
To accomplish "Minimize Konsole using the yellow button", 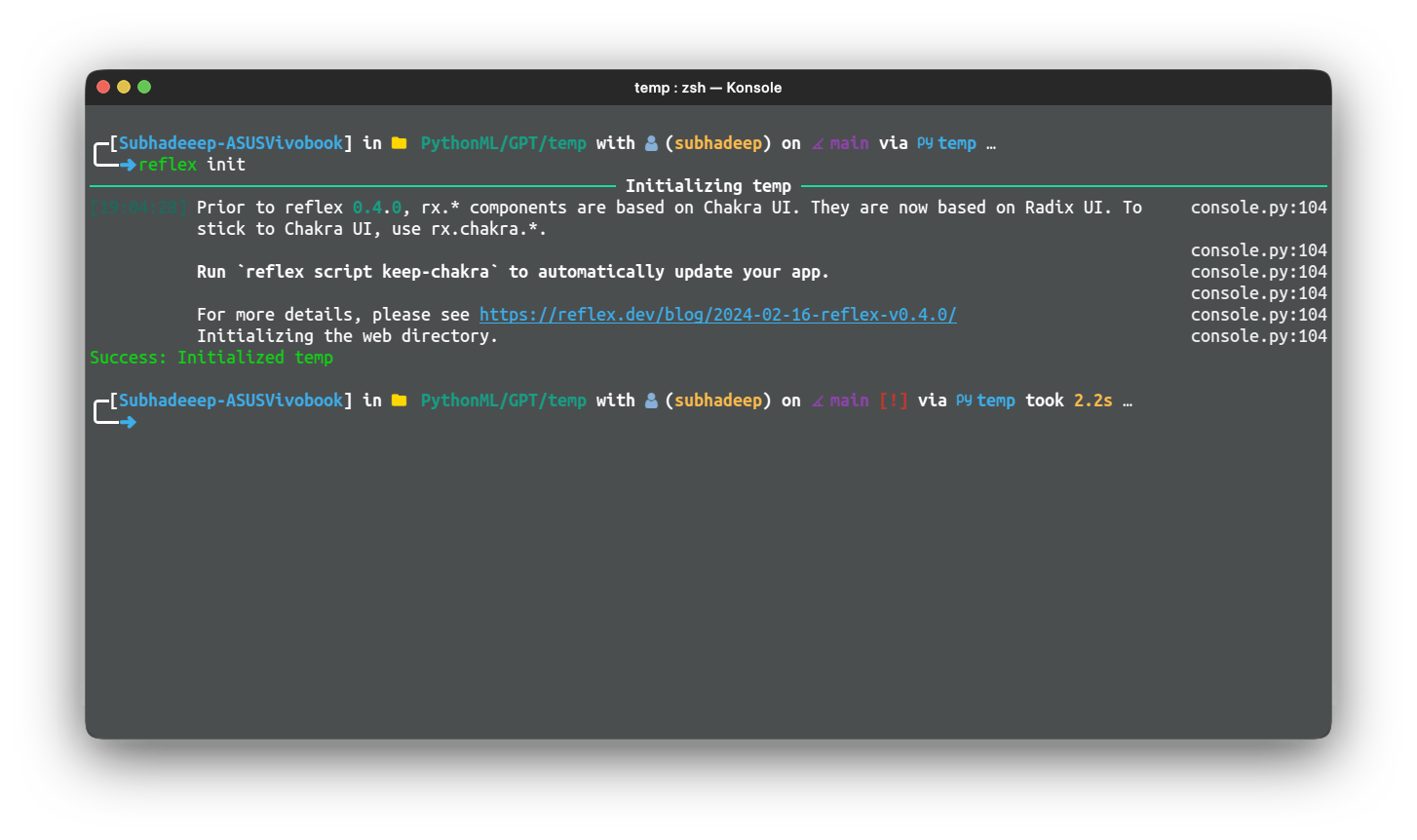I will click(x=124, y=87).
